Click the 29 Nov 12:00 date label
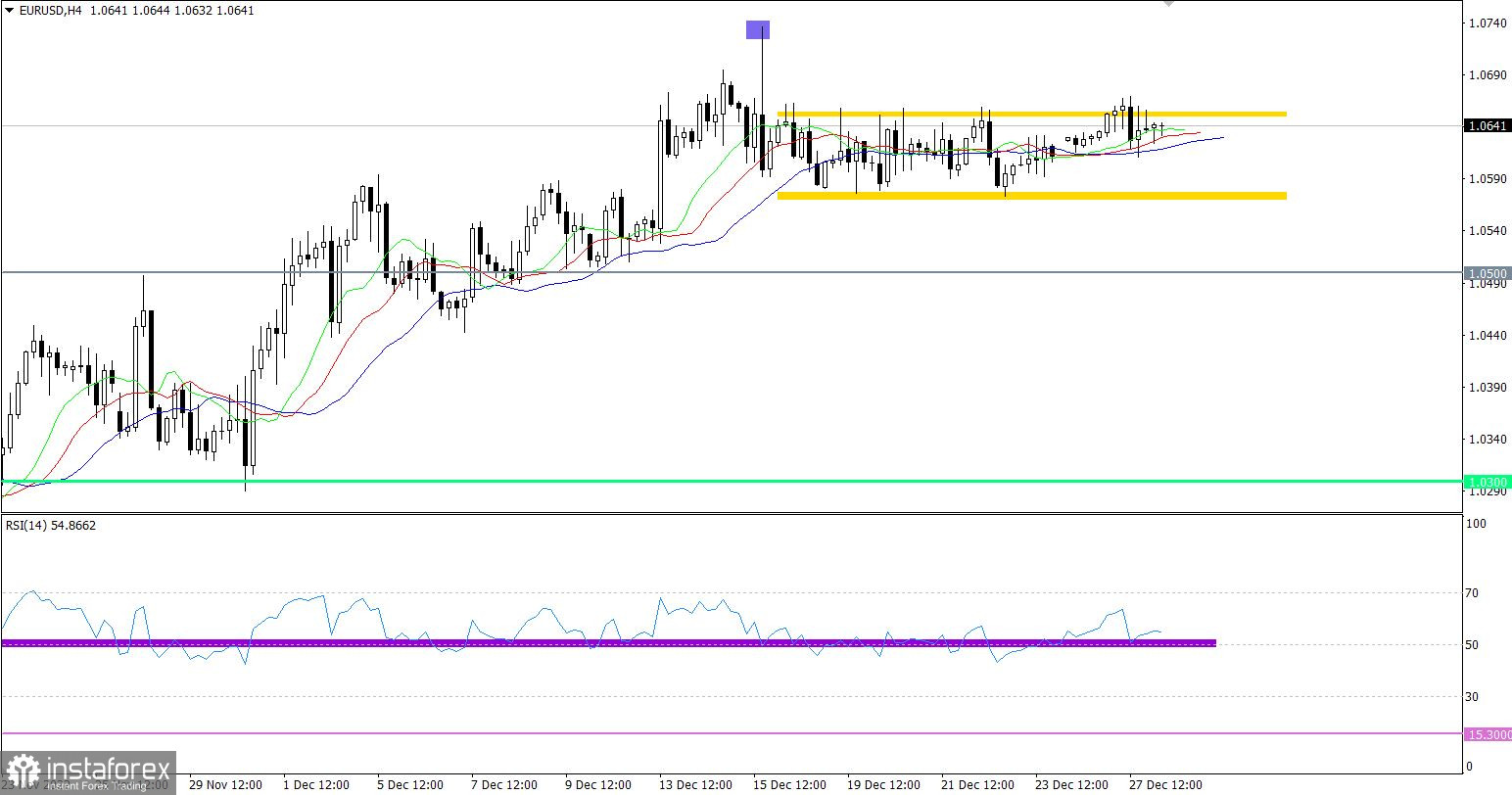Image resolution: width=1512 pixels, height=795 pixels. [225, 785]
